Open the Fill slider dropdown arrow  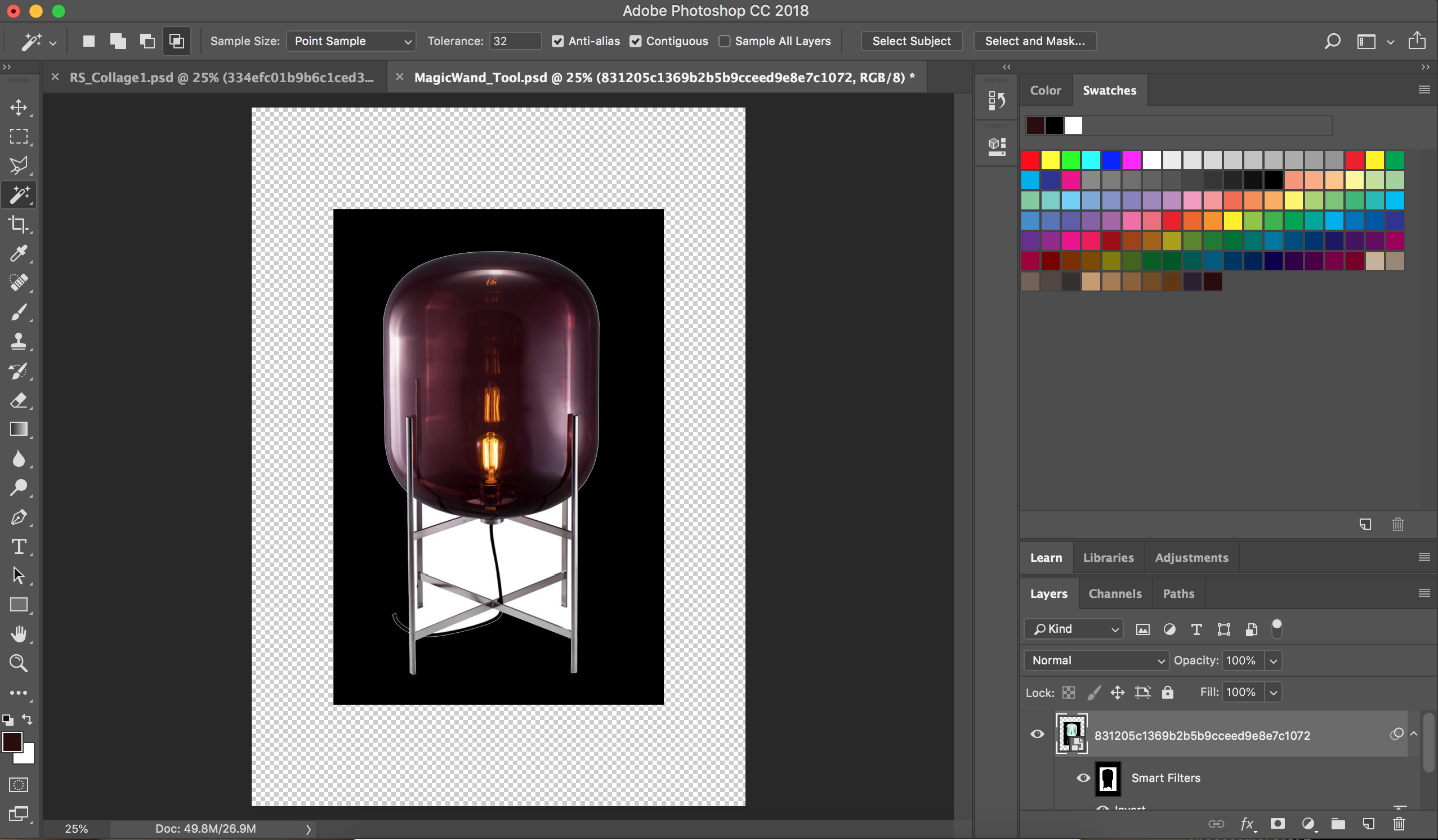coord(1273,692)
